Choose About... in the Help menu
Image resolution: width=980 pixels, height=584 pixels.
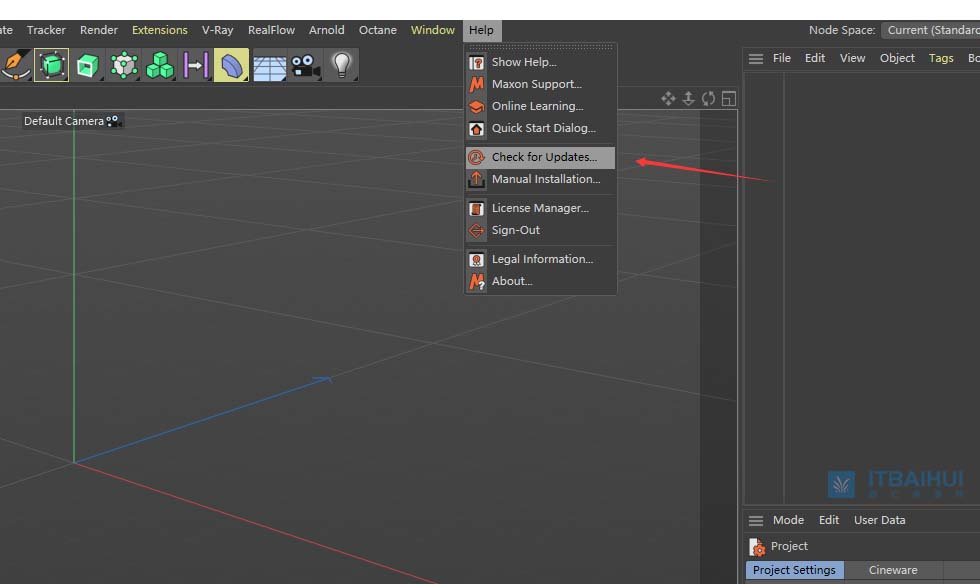coord(541,281)
